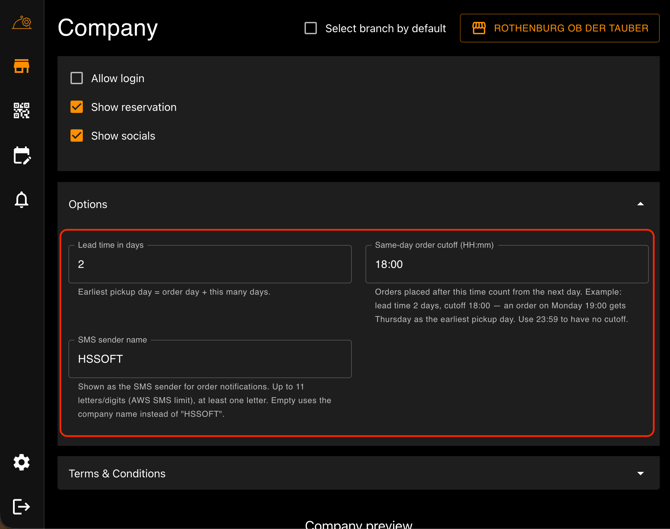Open the app logo icon in sidebar
Screen dimensions: 670x529
pos(22,22)
